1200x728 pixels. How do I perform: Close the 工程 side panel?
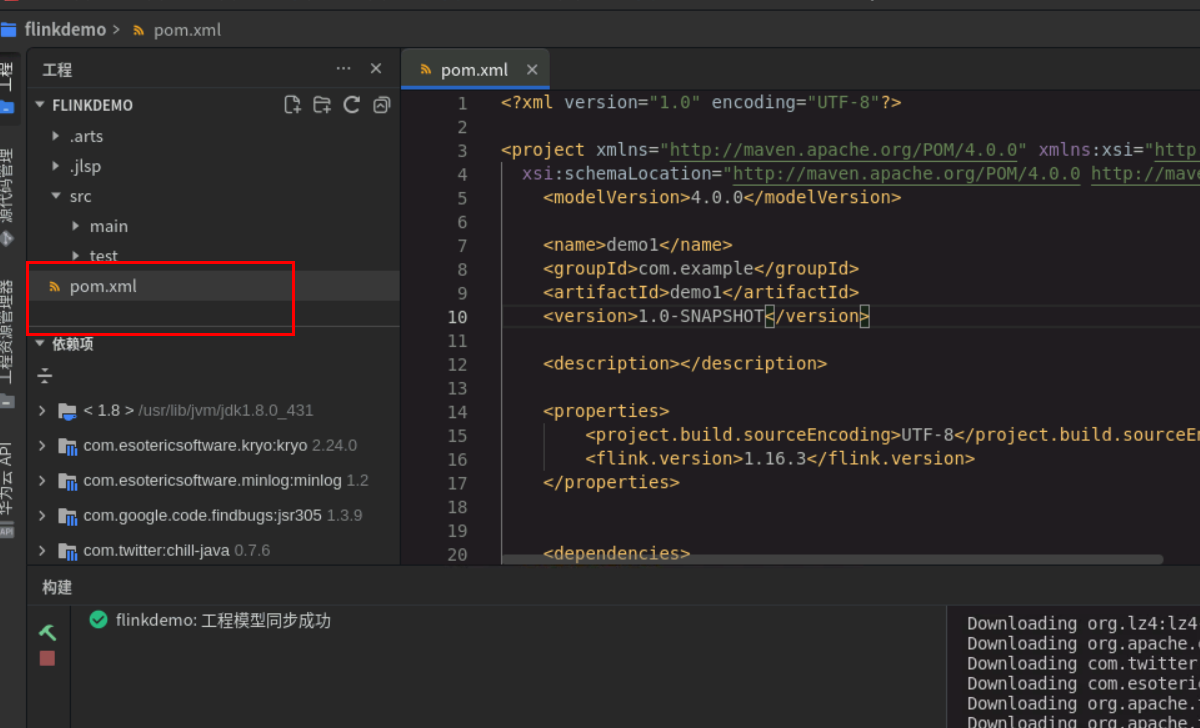376,69
